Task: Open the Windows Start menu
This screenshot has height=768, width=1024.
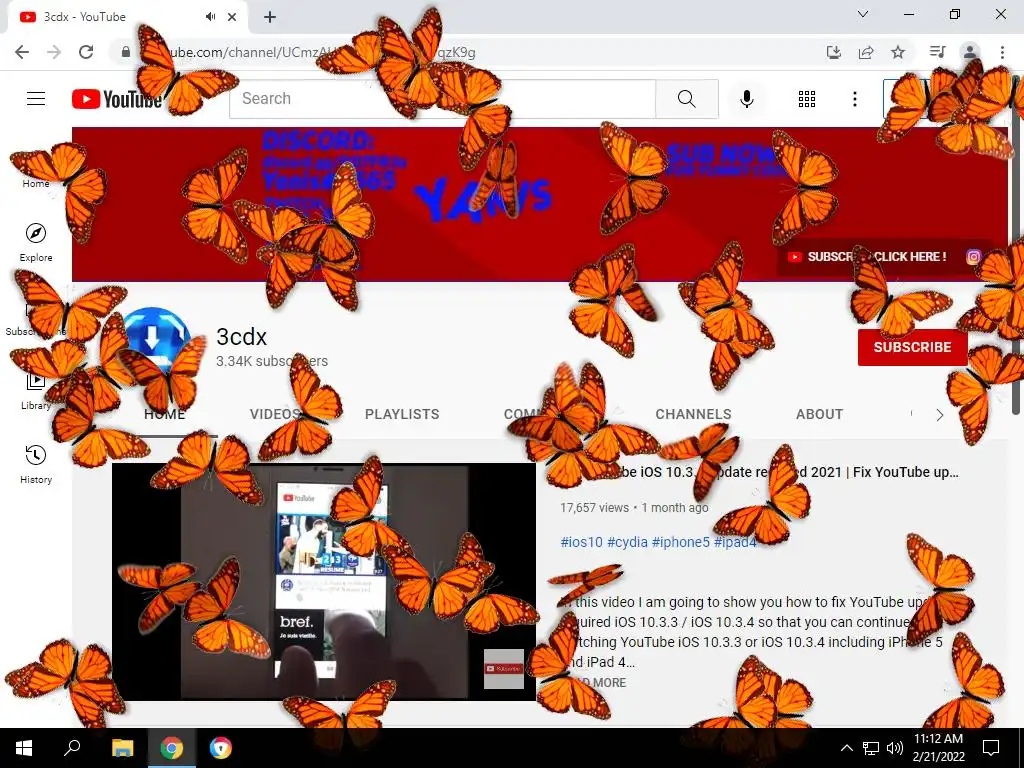Action: click(x=24, y=748)
